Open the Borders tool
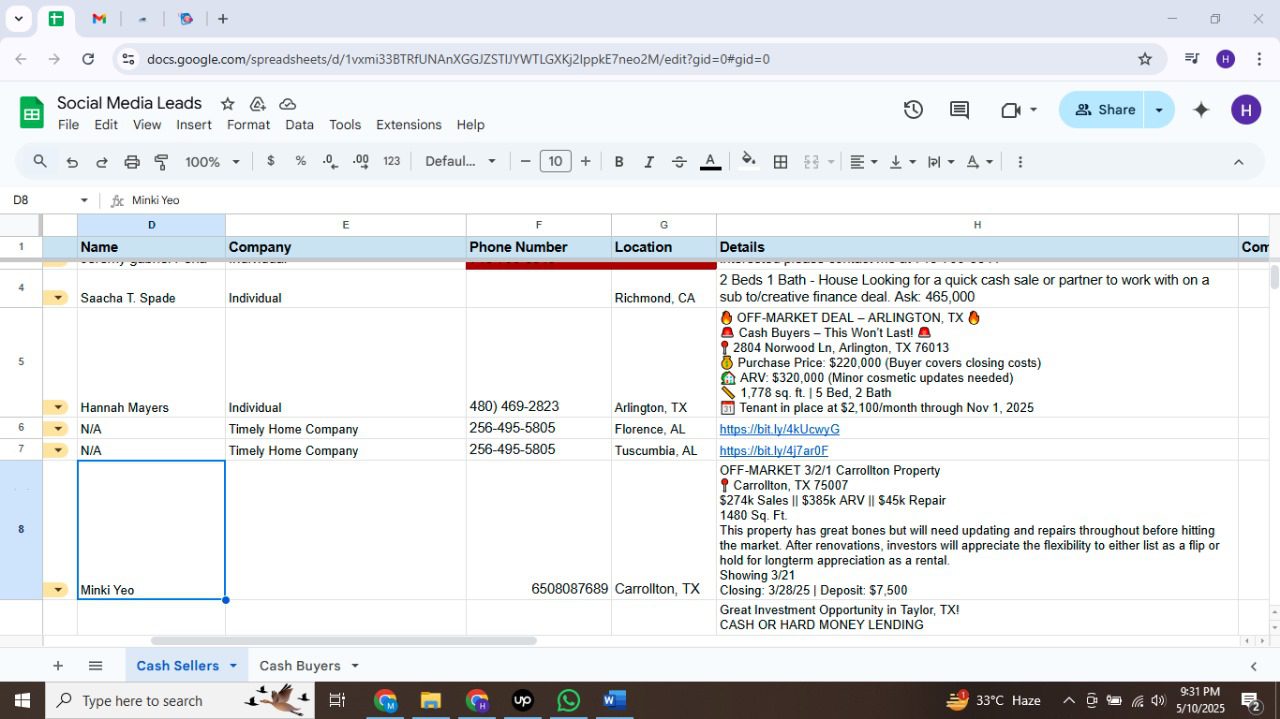The image size is (1280, 719). (780, 162)
